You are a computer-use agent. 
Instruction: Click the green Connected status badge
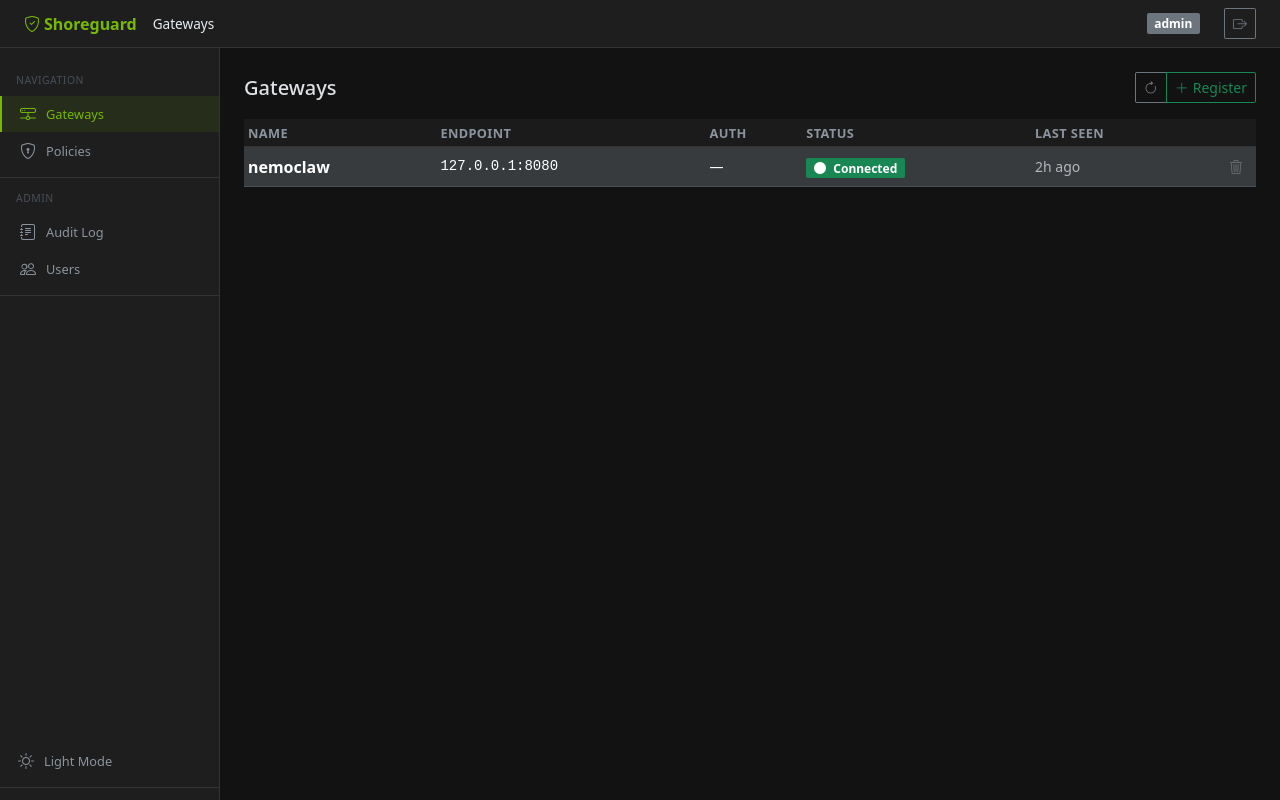855,168
